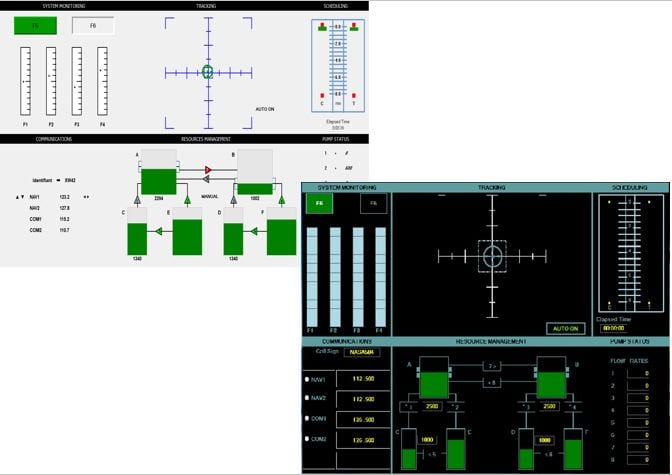The width and height of the screenshot is (672, 475).
Task: Click the green tracking reticle in white panel
Action: (207, 72)
